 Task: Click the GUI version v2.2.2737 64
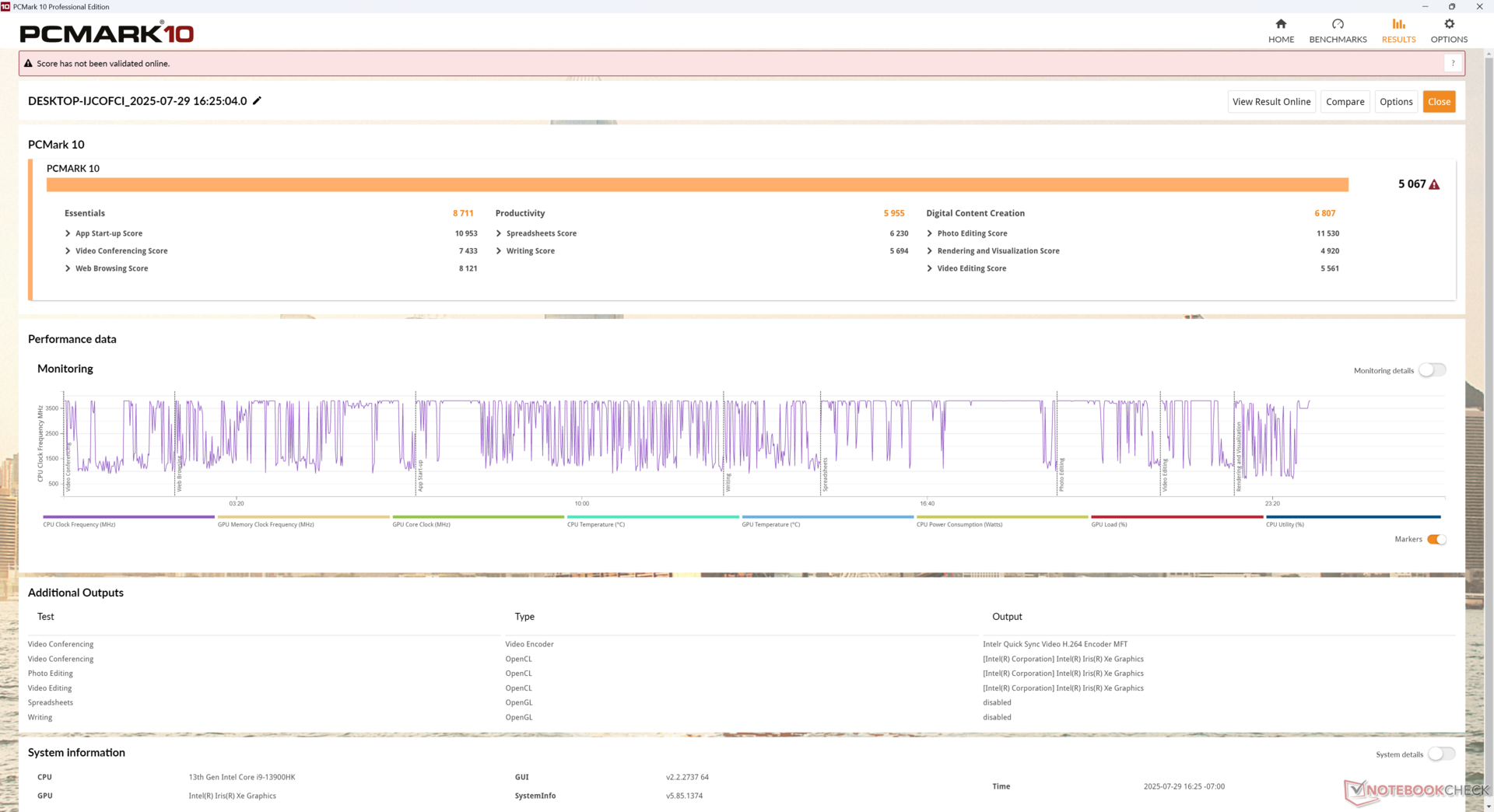[687, 777]
